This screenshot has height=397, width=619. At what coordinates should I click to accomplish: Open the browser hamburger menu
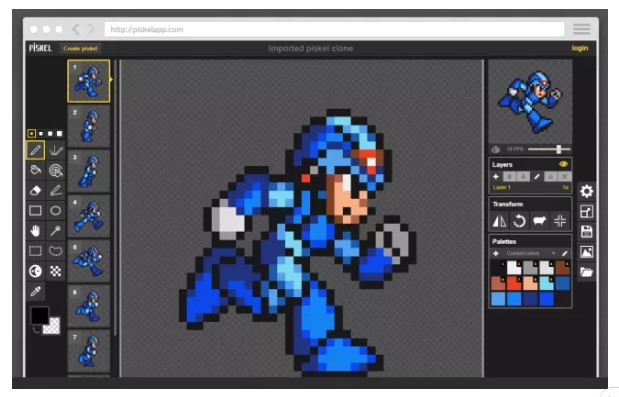[581, 29]
